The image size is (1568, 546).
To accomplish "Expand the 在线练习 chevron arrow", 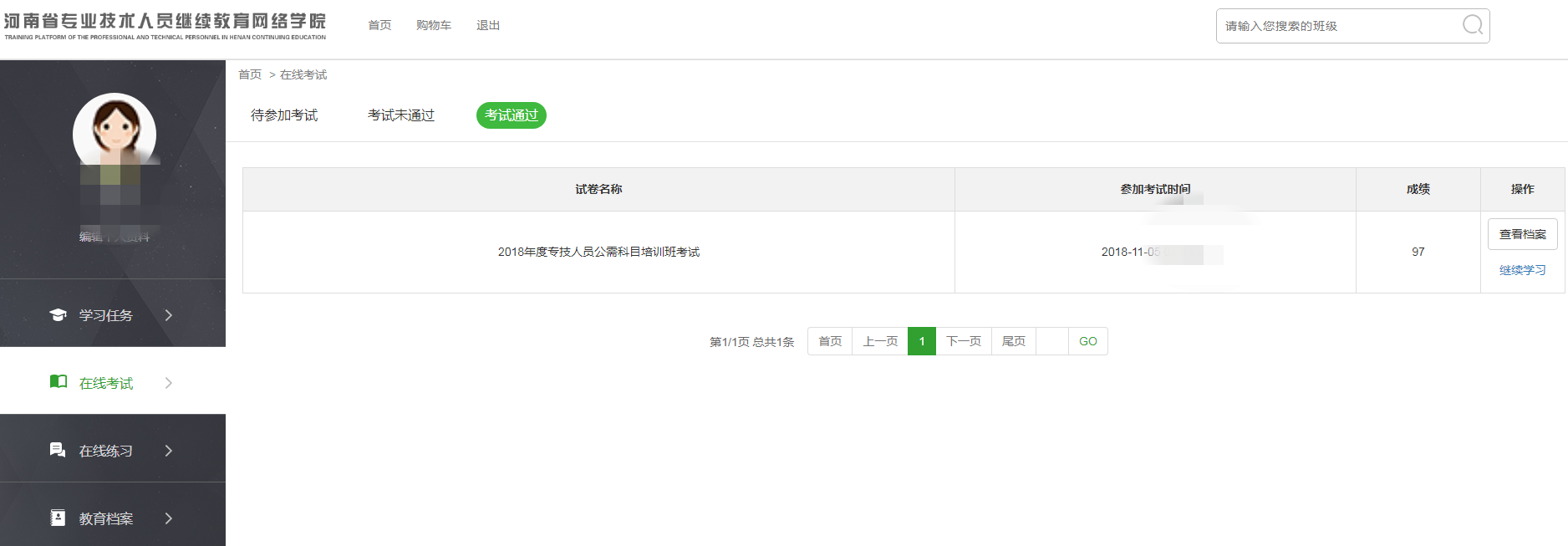I will (169, 451).
